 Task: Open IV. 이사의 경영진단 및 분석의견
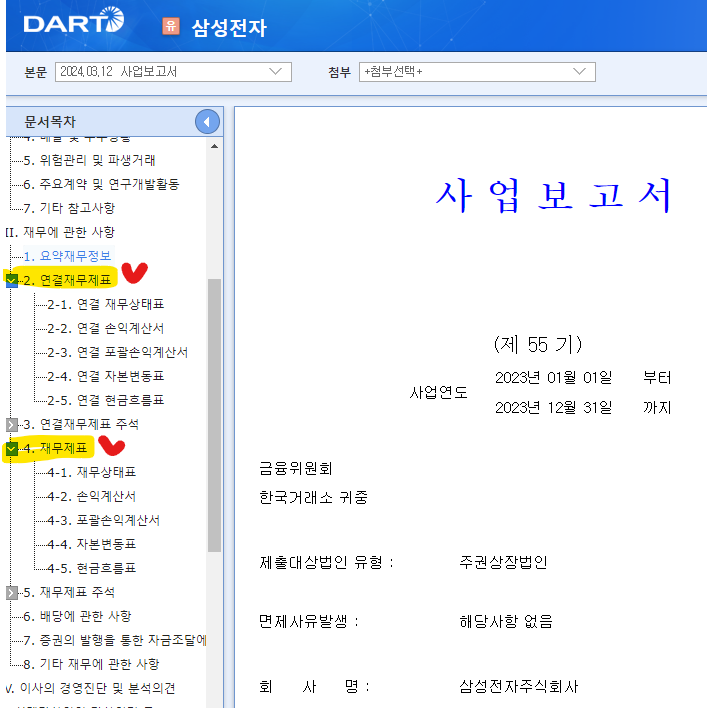91,688
